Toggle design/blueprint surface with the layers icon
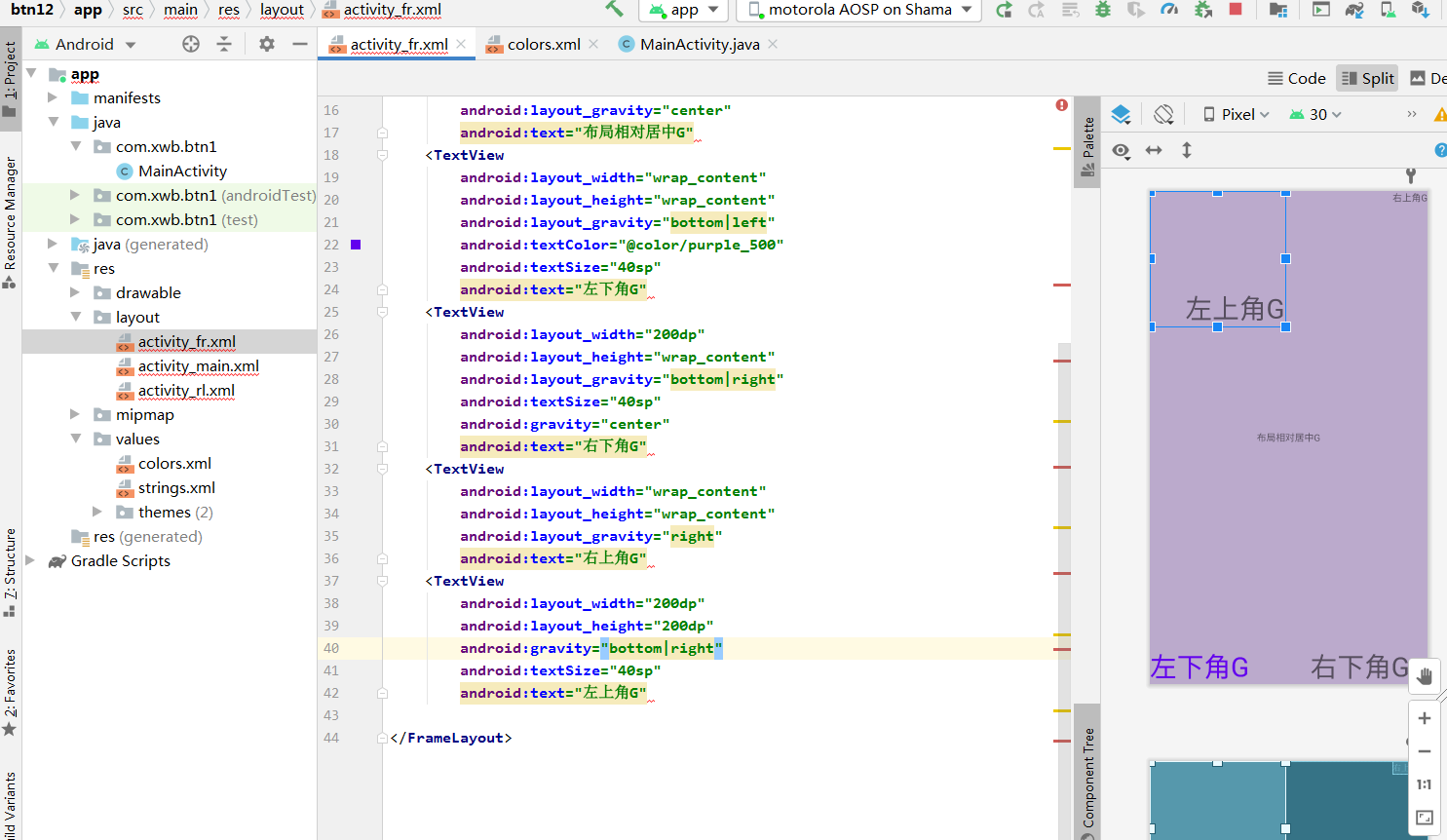 pos(1122,114)
